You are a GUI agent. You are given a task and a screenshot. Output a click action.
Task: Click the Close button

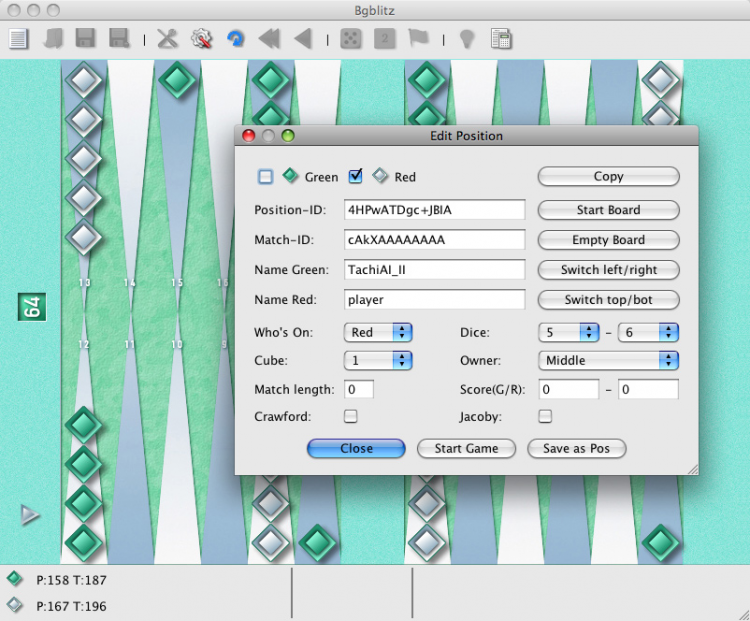point(356,448)
